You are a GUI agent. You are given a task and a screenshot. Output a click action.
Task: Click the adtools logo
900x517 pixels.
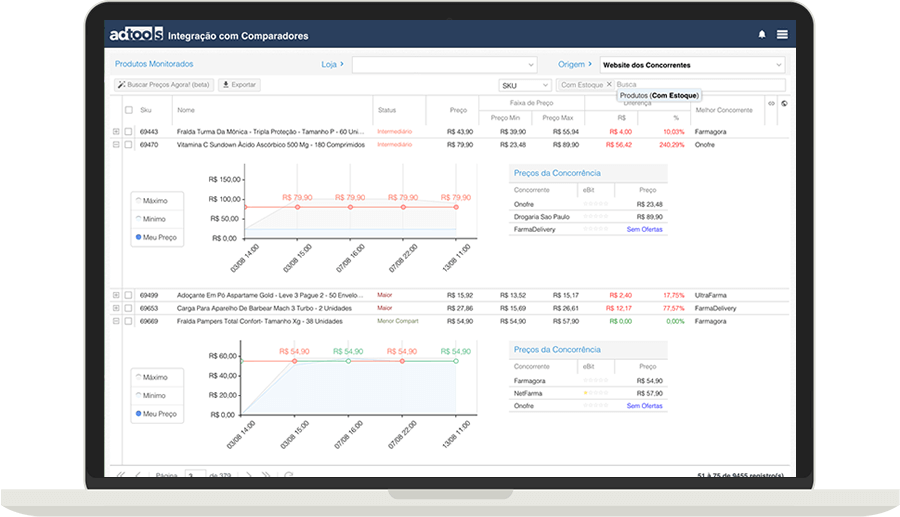pyautogui.click(x=136, y=34)
